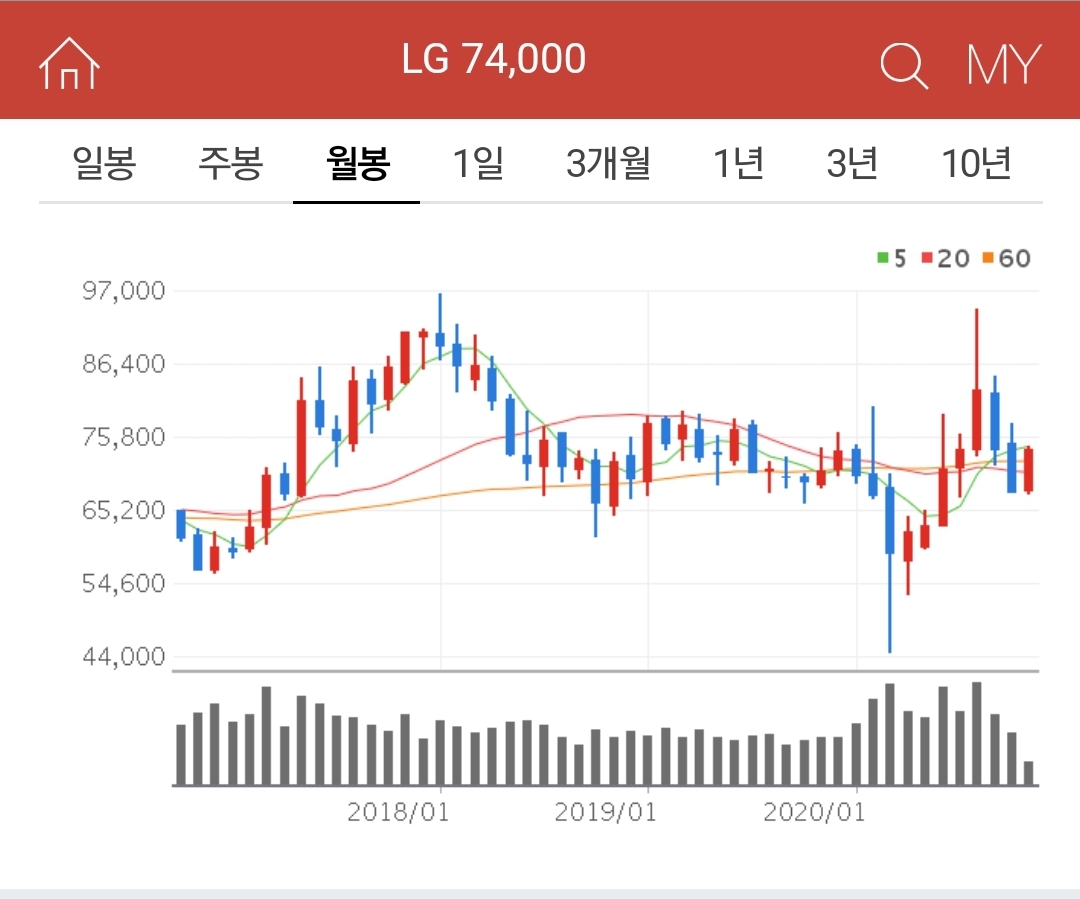
Task: Select the 월봉 monthly candle tab
Action: [x=357, y=164]
